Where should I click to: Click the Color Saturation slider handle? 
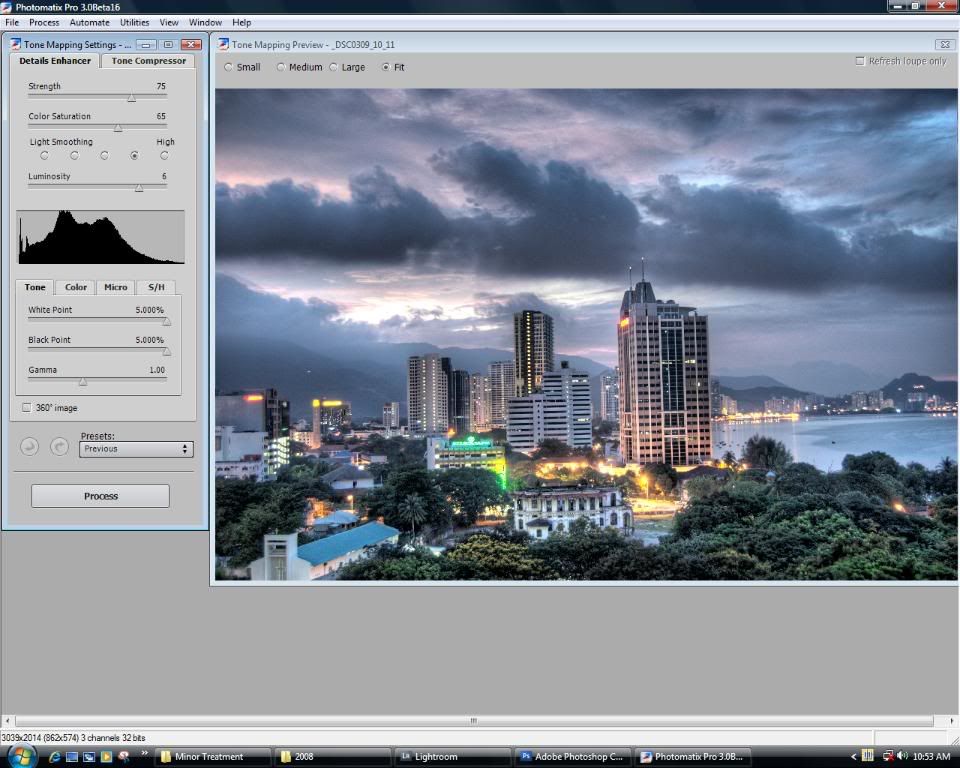pyautogui.click(x=118, y=128)
